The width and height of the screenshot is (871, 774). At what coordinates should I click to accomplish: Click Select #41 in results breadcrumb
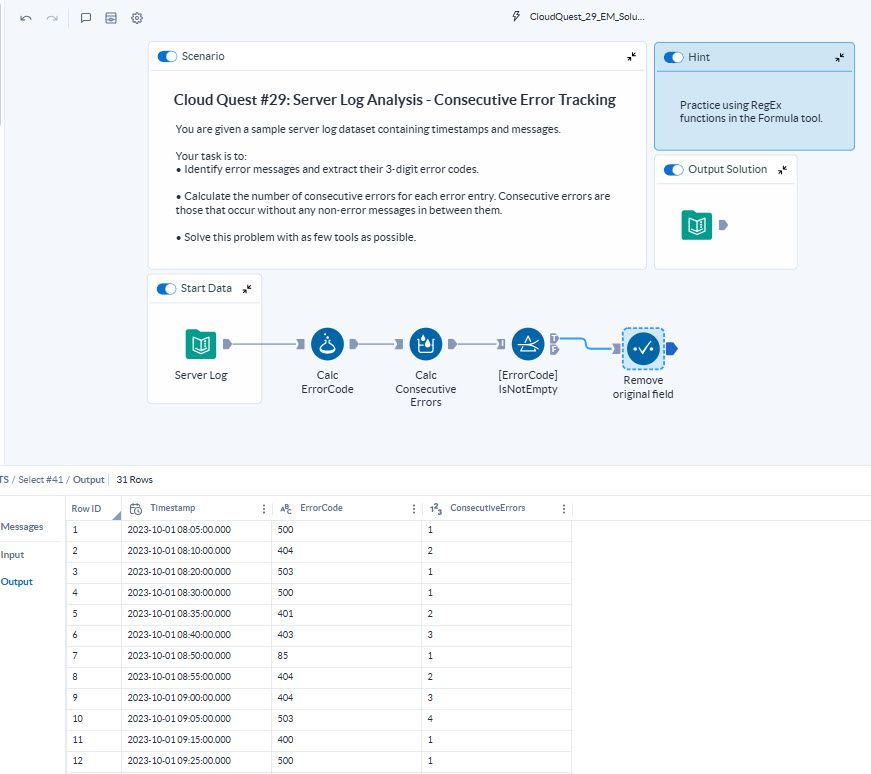tap(41, 480)
